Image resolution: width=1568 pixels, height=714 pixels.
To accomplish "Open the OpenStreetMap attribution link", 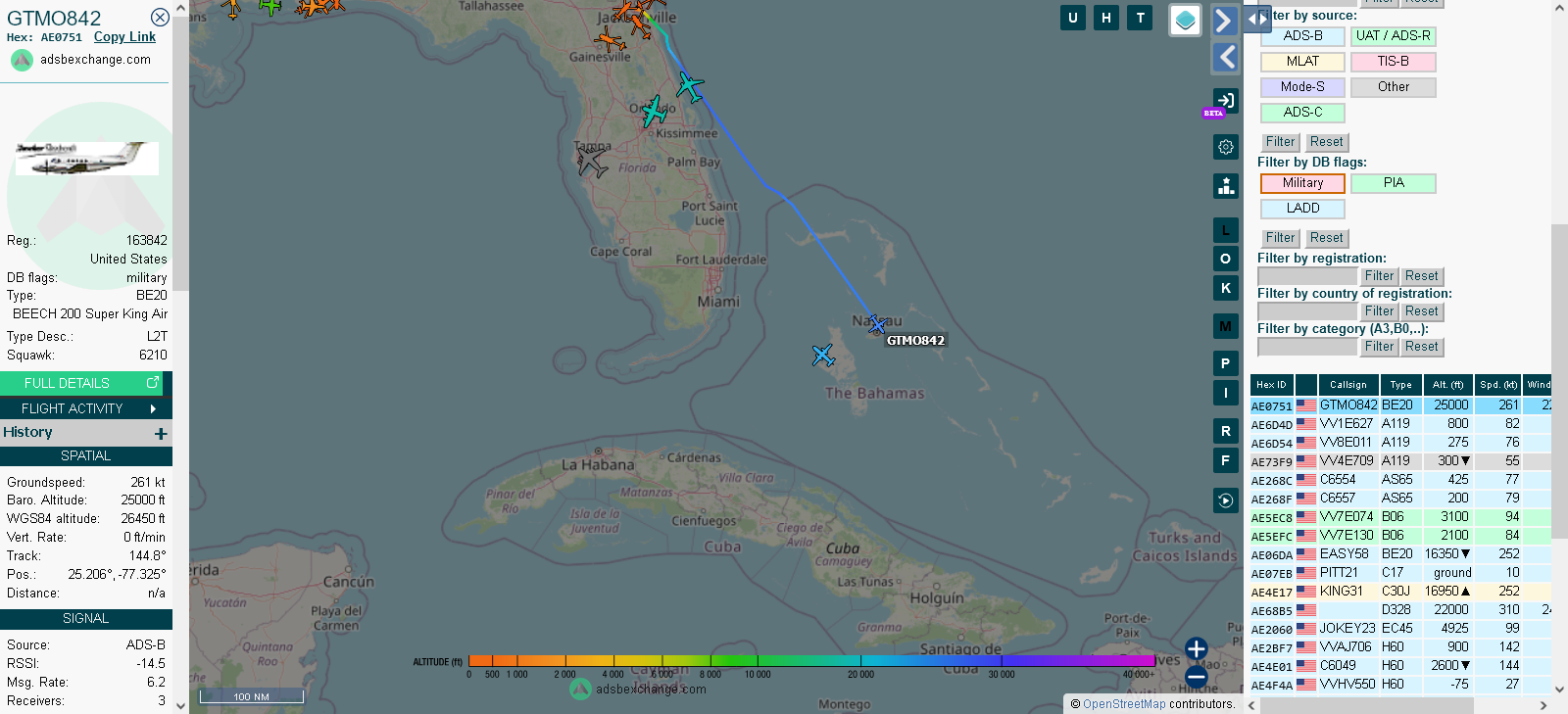I will click(x=1124, y=704).
